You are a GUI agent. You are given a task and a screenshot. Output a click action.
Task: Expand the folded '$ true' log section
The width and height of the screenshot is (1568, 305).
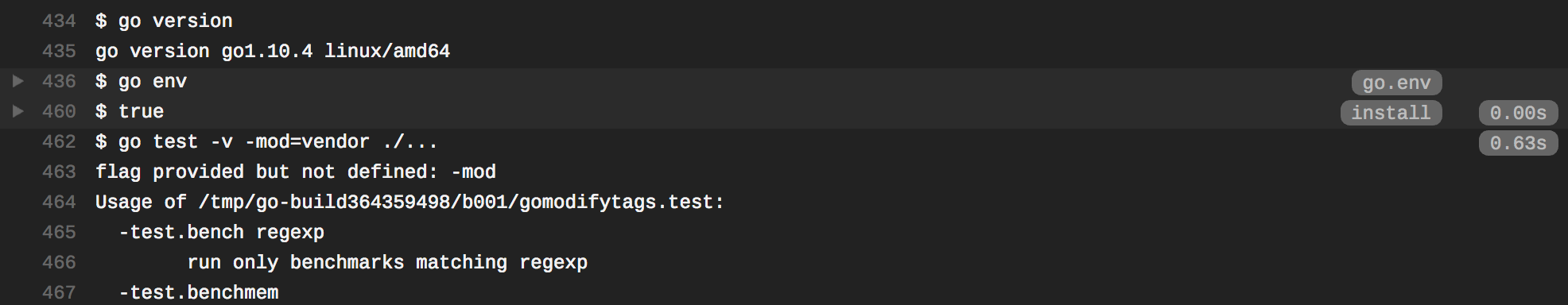pyautogui.click(x=18, y=111)
